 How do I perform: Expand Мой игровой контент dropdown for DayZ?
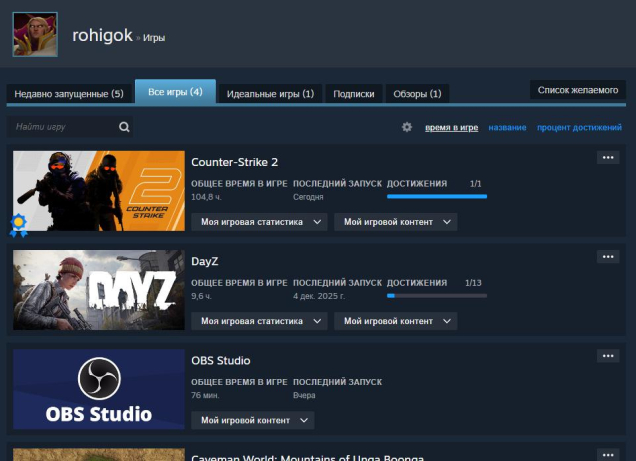[x=395, y=321]
